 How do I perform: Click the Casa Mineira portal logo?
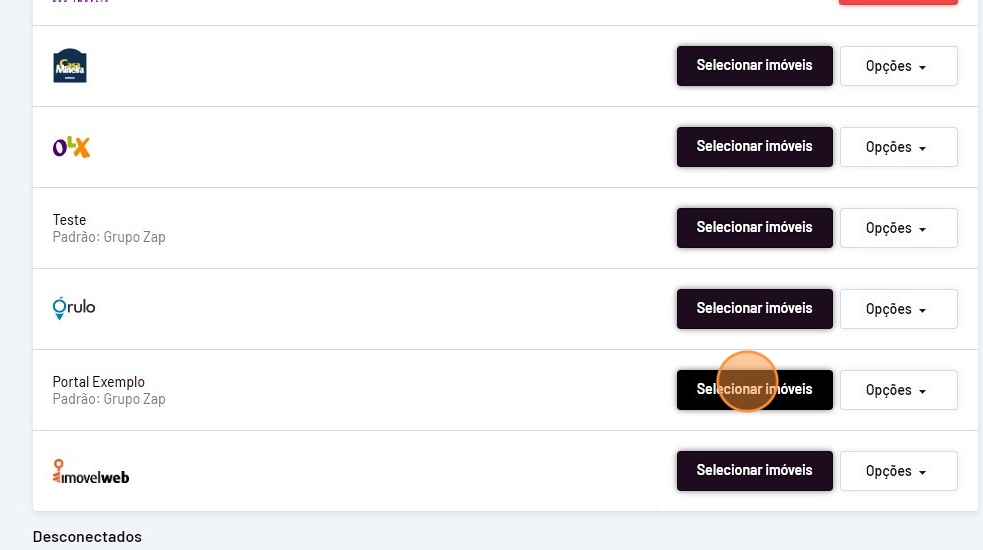click(x=70, y=66)
